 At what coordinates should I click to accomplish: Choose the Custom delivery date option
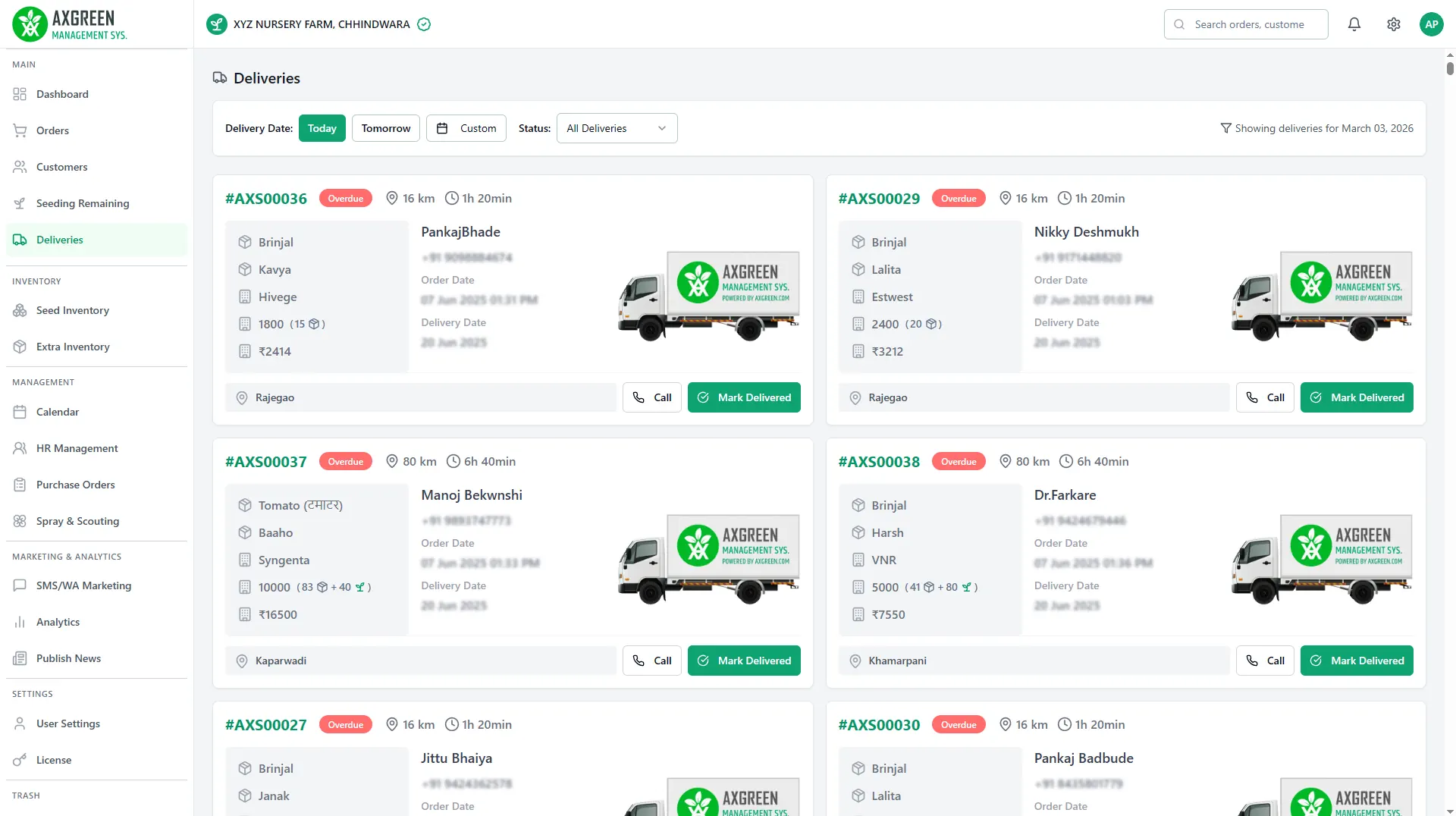466,128
